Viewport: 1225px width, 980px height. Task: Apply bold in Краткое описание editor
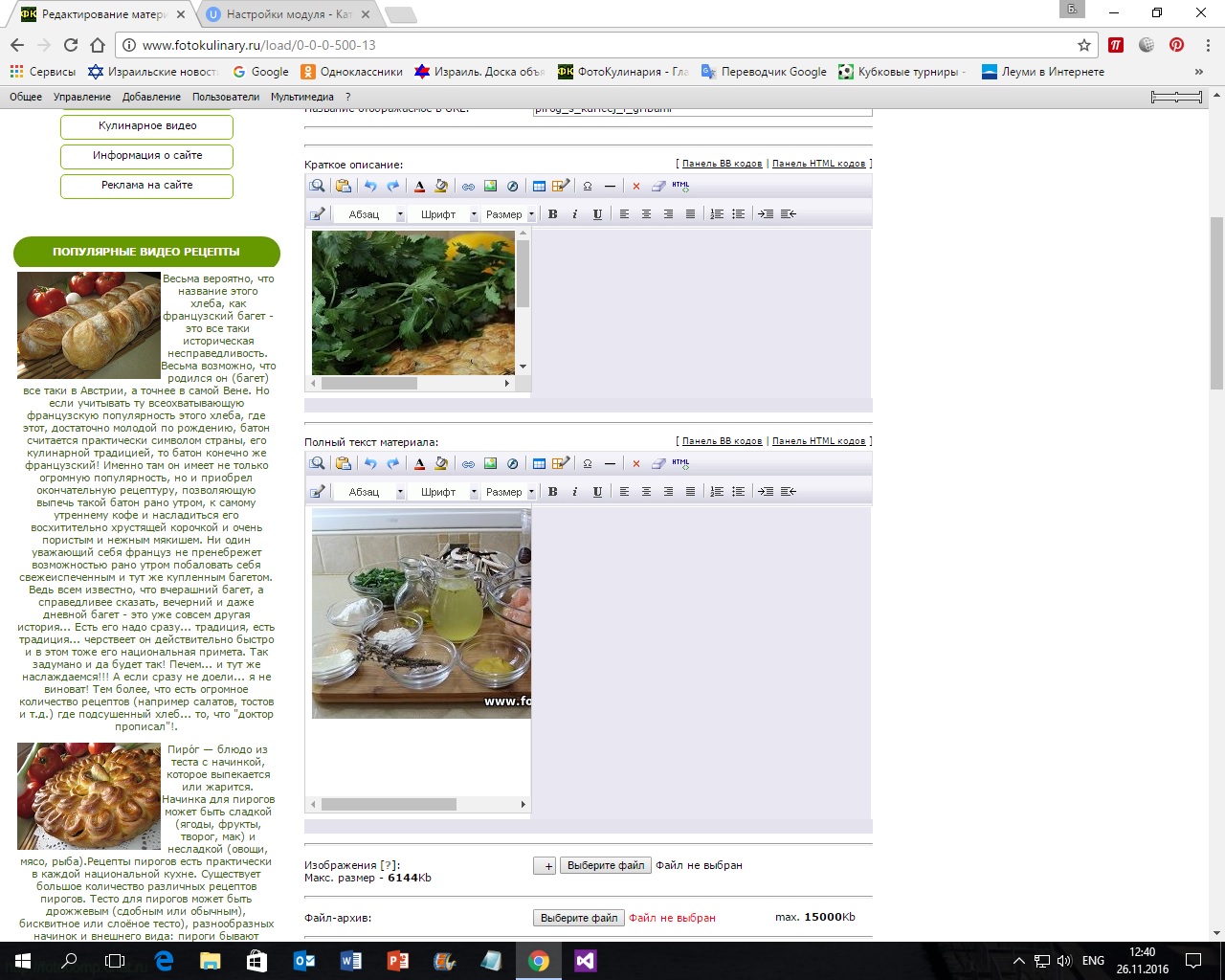tap(552, 214)
